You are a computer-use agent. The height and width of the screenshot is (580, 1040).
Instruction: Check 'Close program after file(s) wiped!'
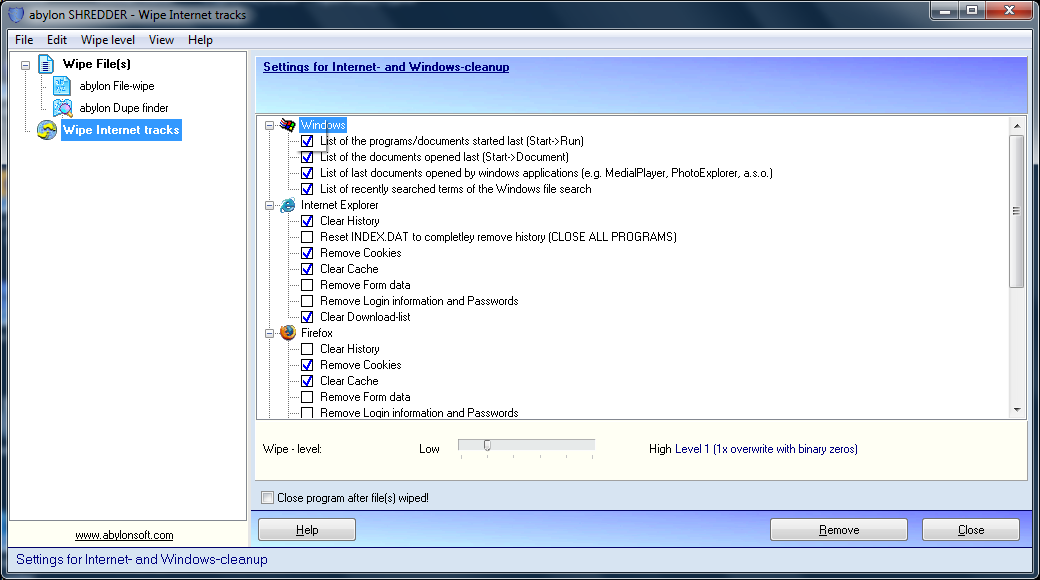click(x=267, y=498)
